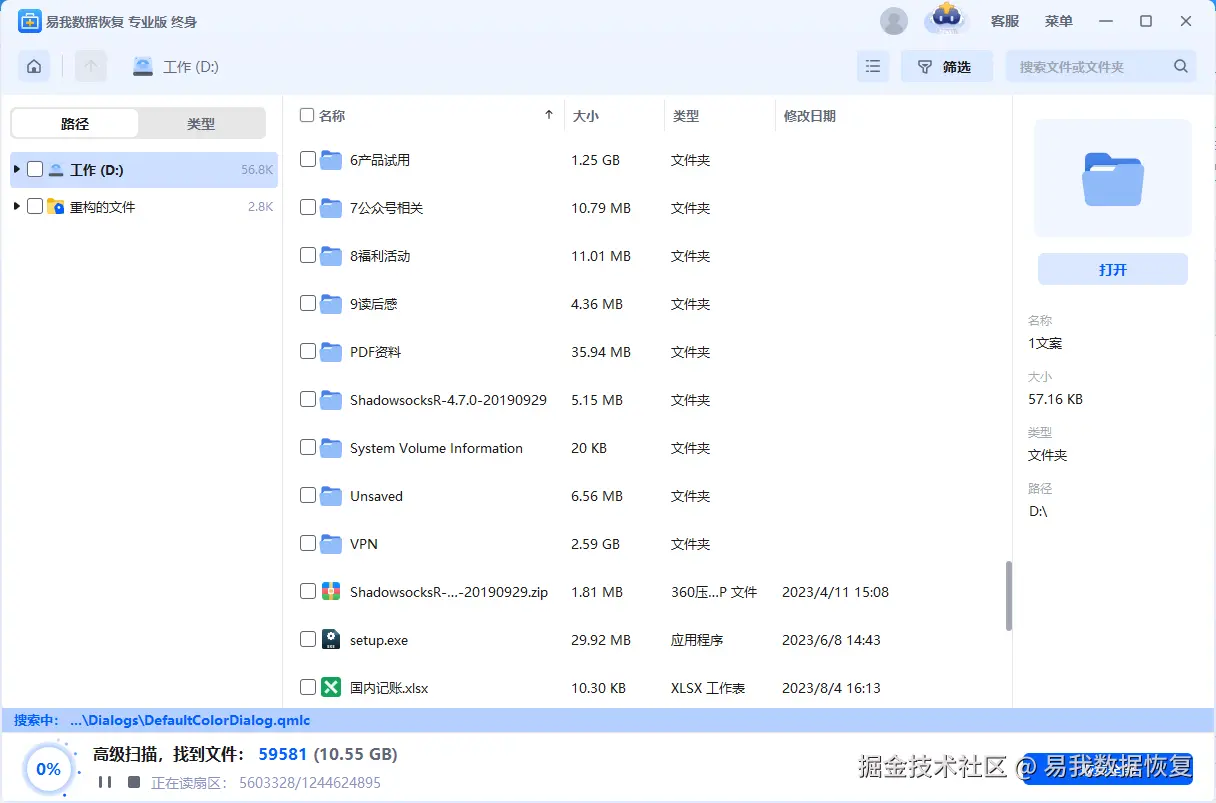1216x803 pixels.
Task: Click the 6产品试用 folder icon
Action: [332, 160]
